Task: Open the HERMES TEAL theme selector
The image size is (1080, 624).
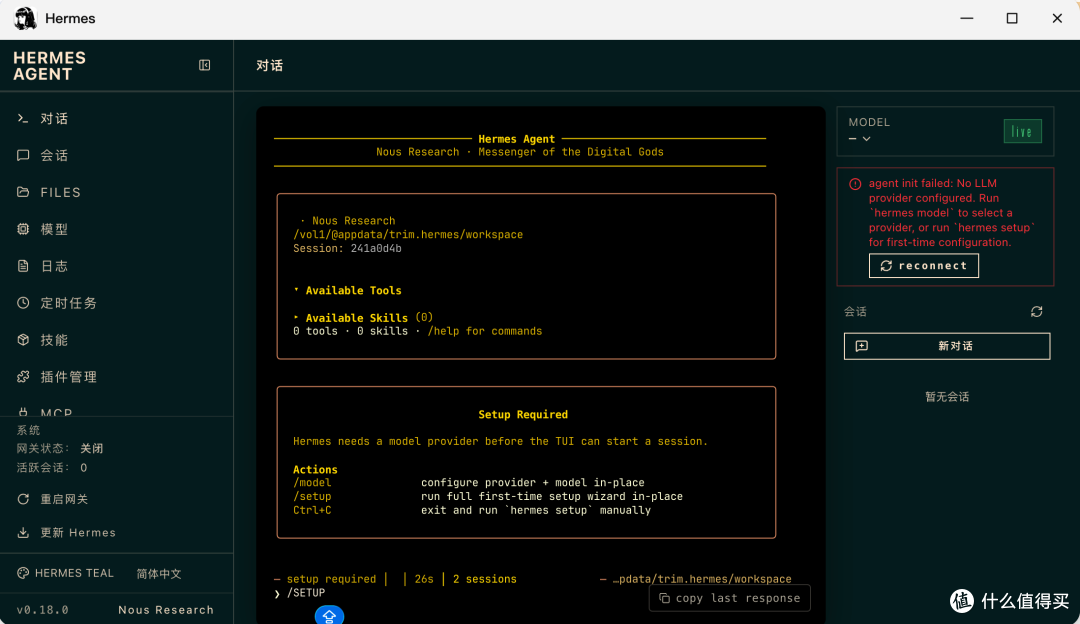Action: (x=65, y=573)
